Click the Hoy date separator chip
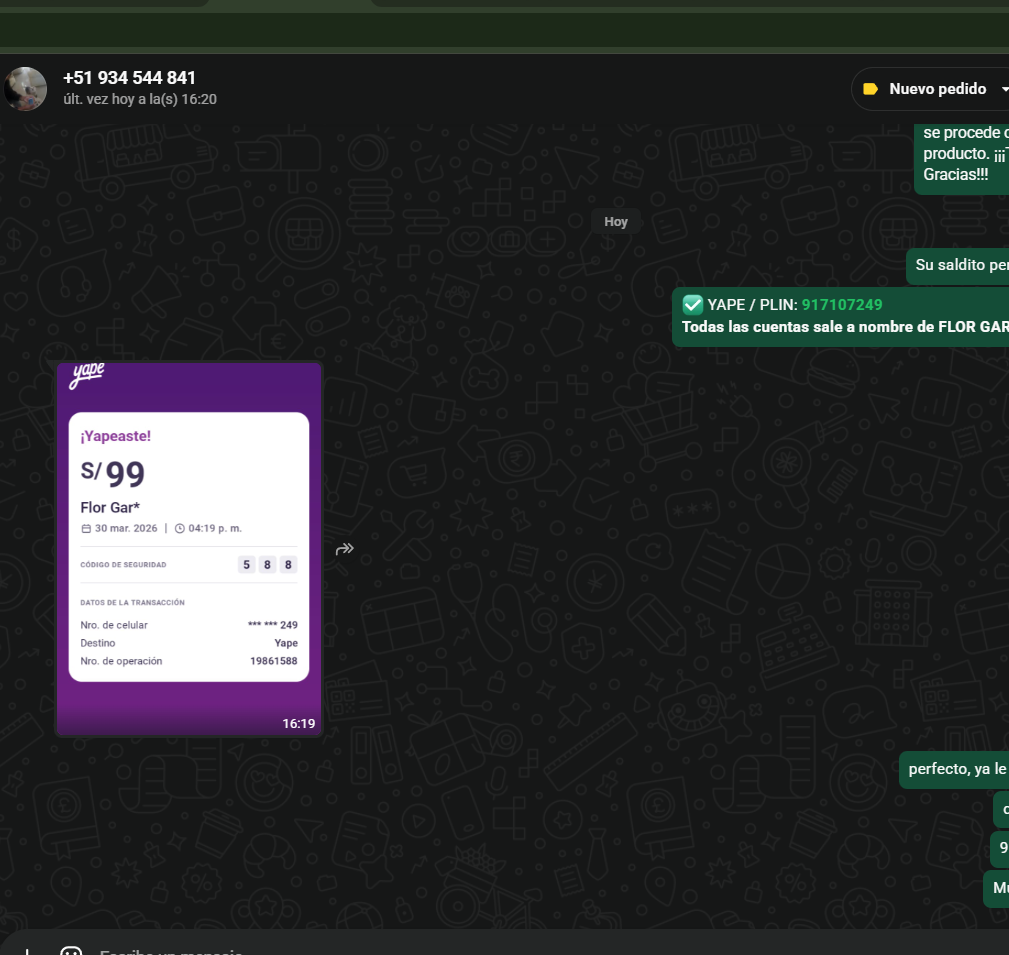 point(615,221)
